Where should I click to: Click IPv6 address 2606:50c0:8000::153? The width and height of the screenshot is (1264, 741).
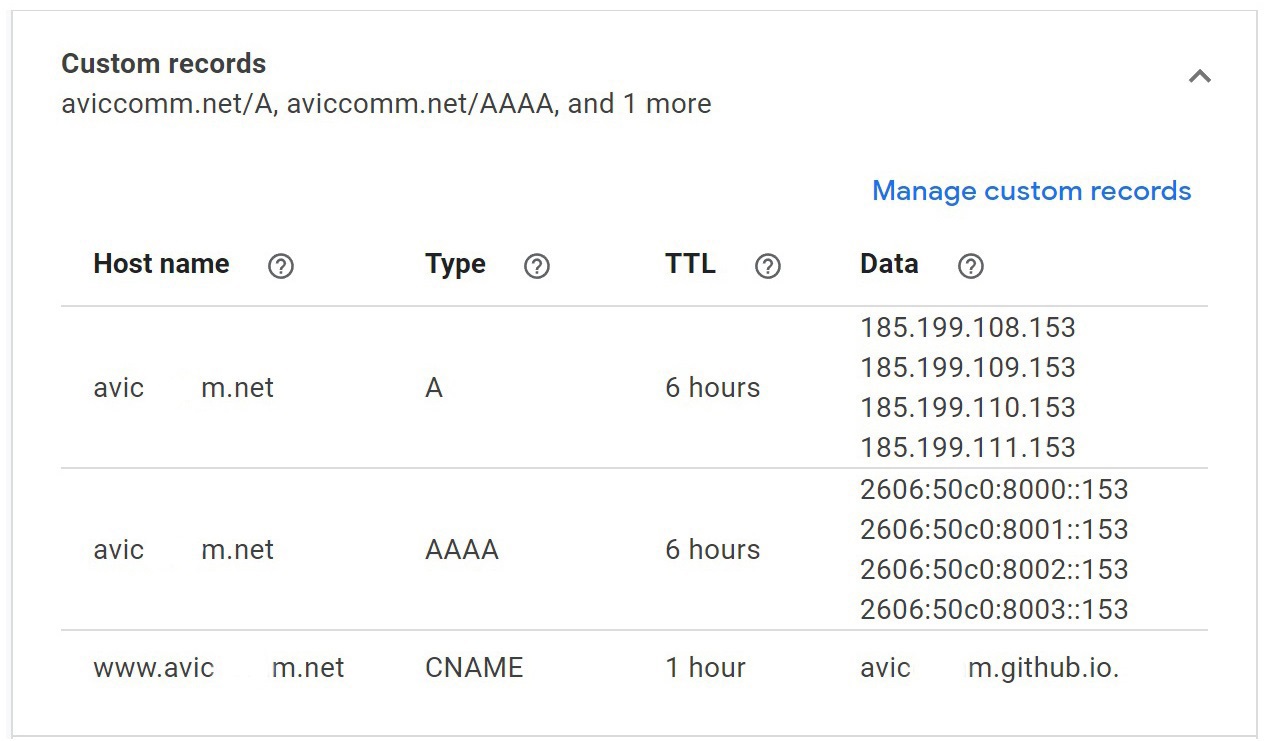(x=993, y=490)
